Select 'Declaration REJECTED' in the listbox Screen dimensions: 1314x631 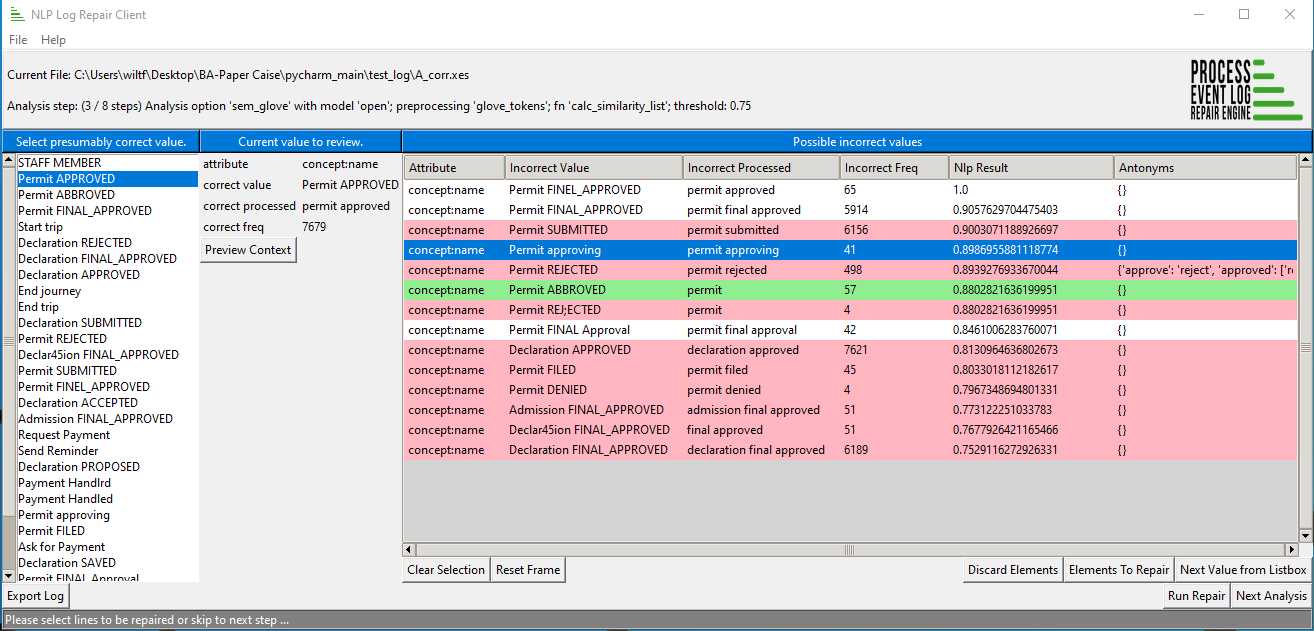[x=75, y=243]
